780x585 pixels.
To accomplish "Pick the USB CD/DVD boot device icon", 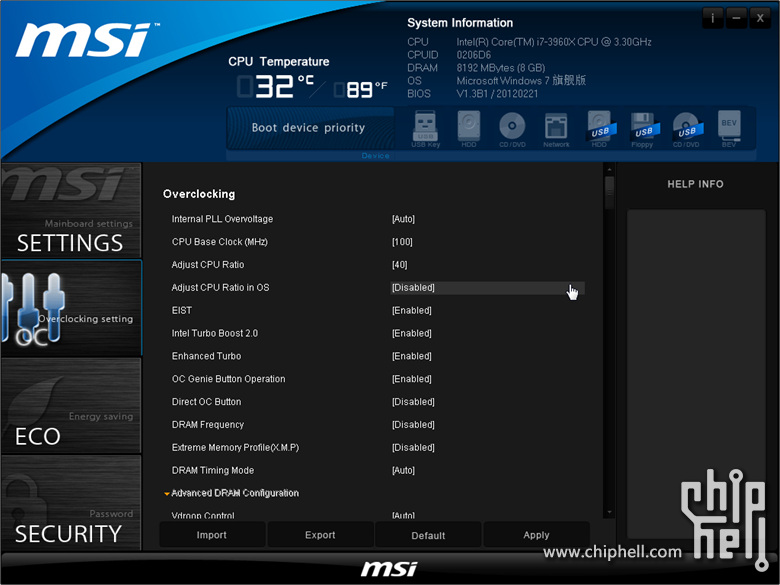I will click(x=686, y=129).
